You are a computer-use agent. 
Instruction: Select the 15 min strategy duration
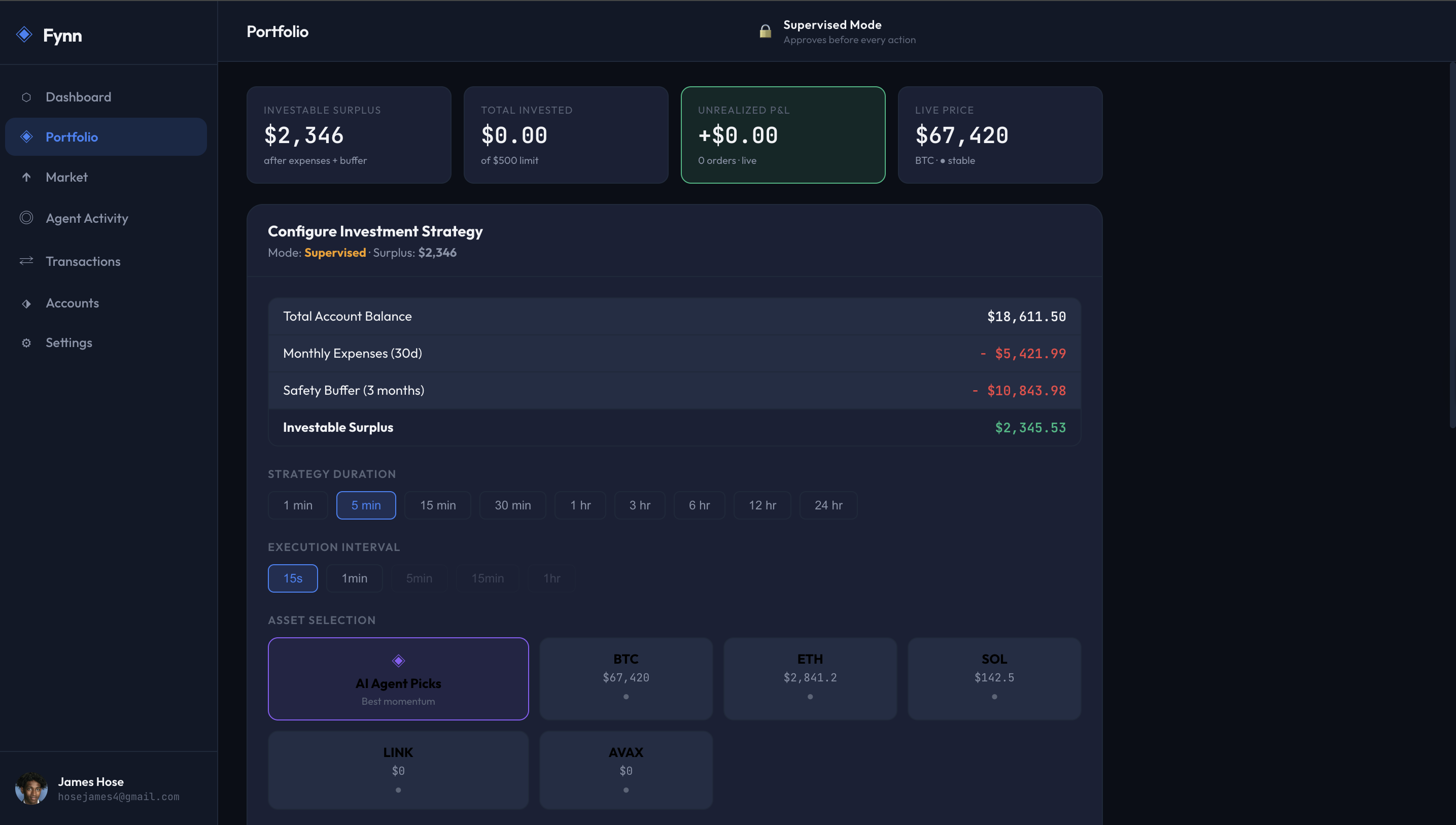tap(437, 505)
